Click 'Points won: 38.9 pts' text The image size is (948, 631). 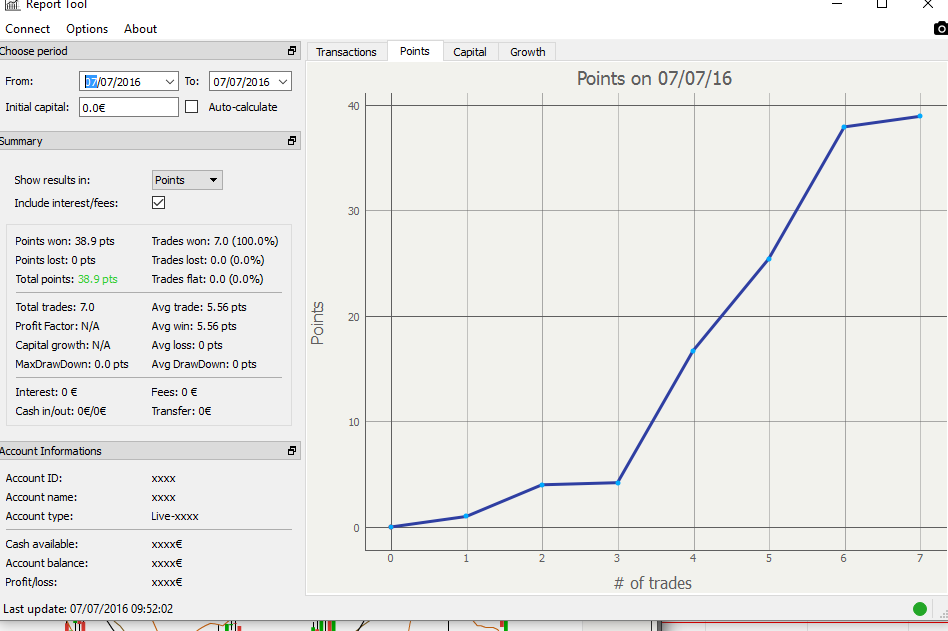pyautogui.click(x=65, y=241)
